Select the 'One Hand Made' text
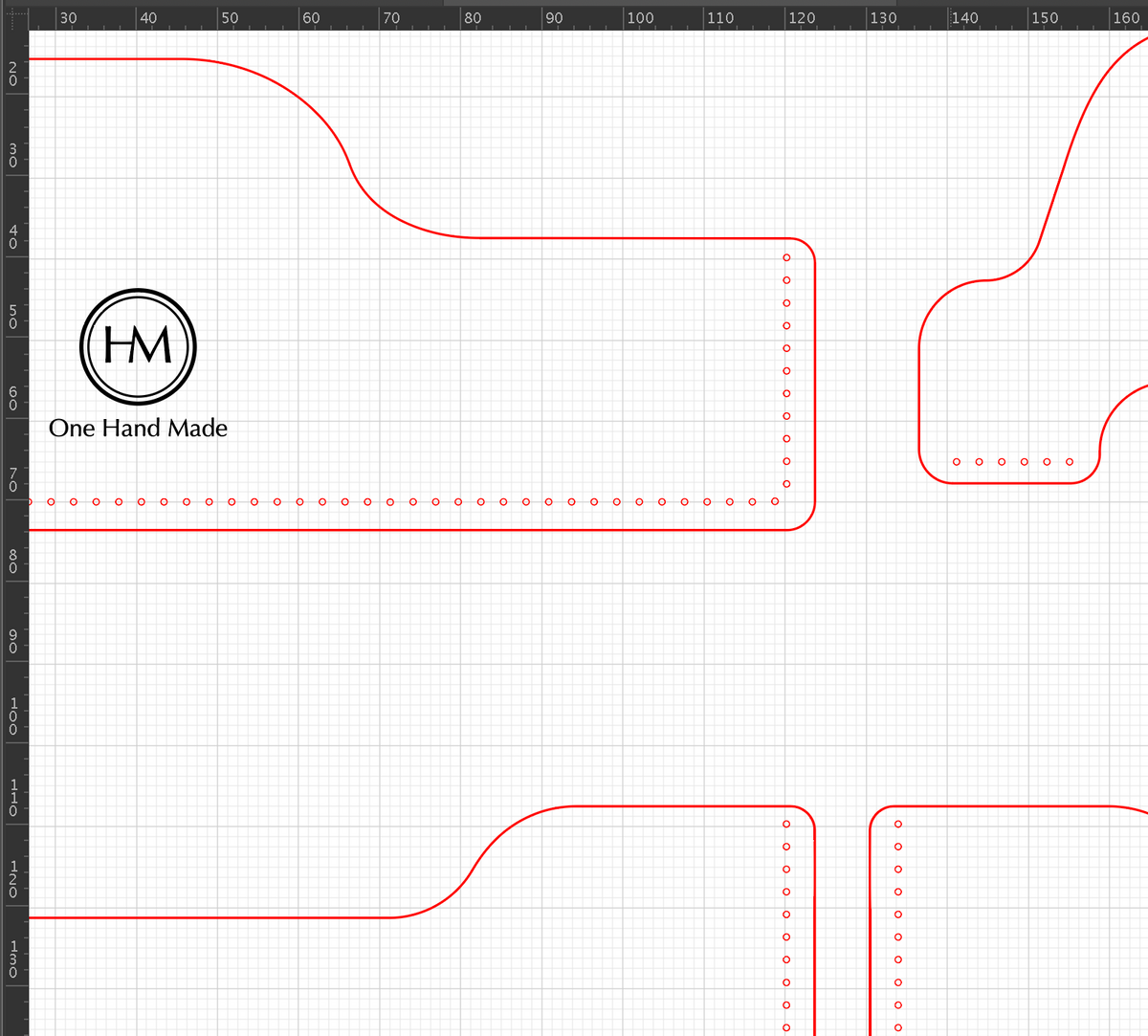This screenshot has width=1148, height=1036. [x=139, y=428]
